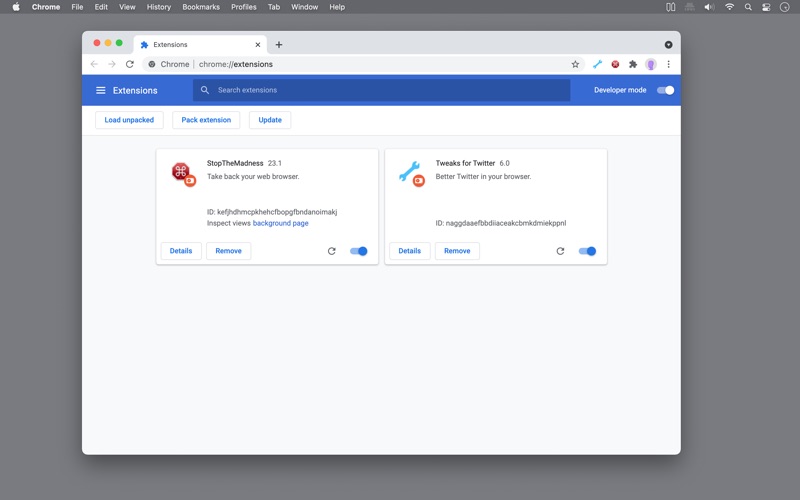Screen dimensions: 800x500
Task: Open Details for StopTheMadness
Action: 181,251
